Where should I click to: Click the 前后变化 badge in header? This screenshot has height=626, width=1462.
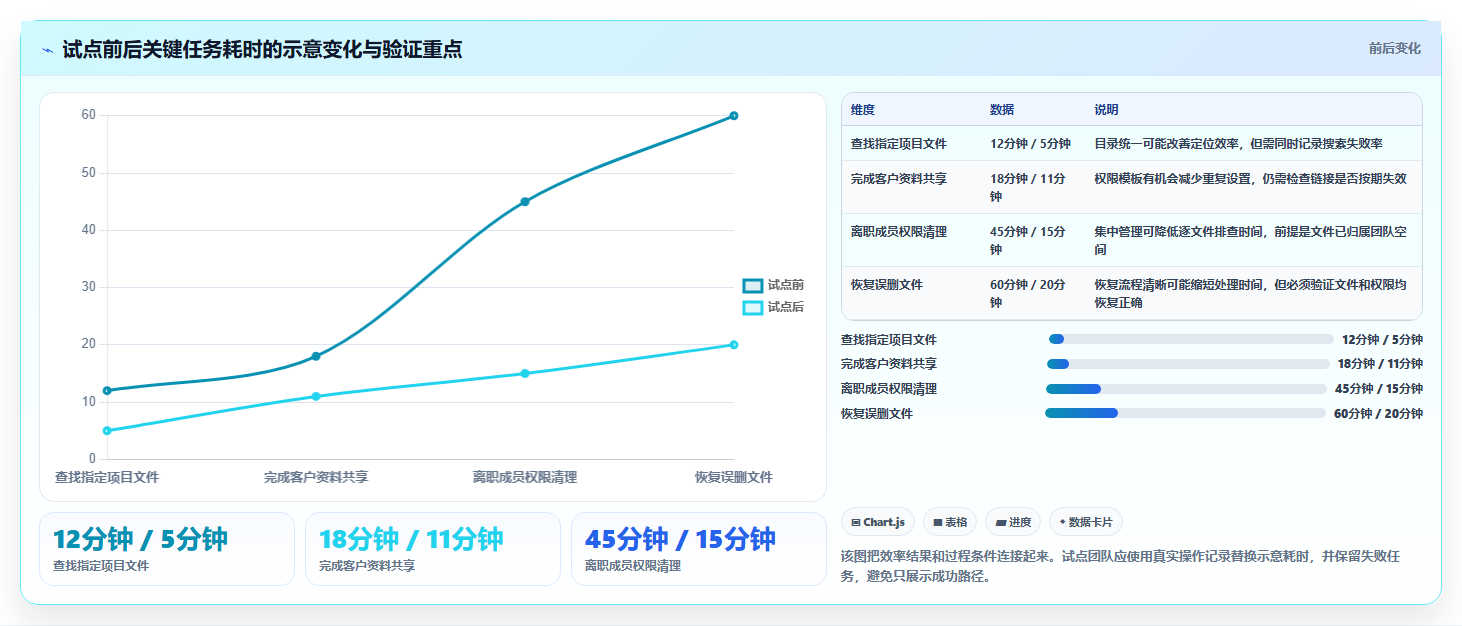[1394, 49]
